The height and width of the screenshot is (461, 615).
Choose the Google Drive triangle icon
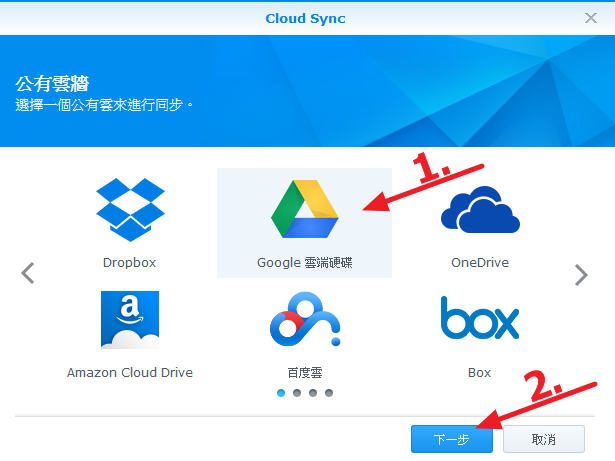point(305,209)
